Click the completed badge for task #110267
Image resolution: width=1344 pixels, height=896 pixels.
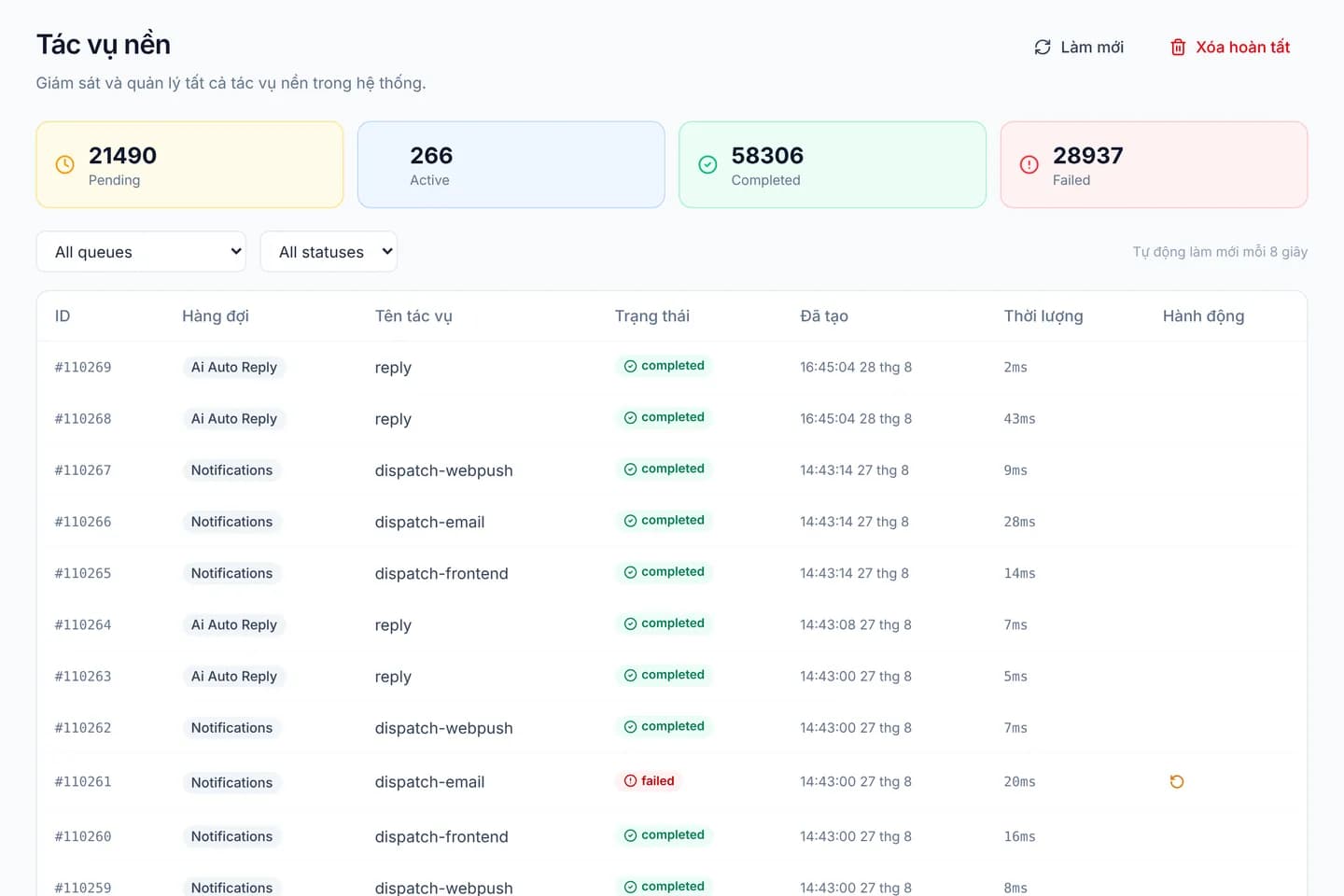click(664, 469)
